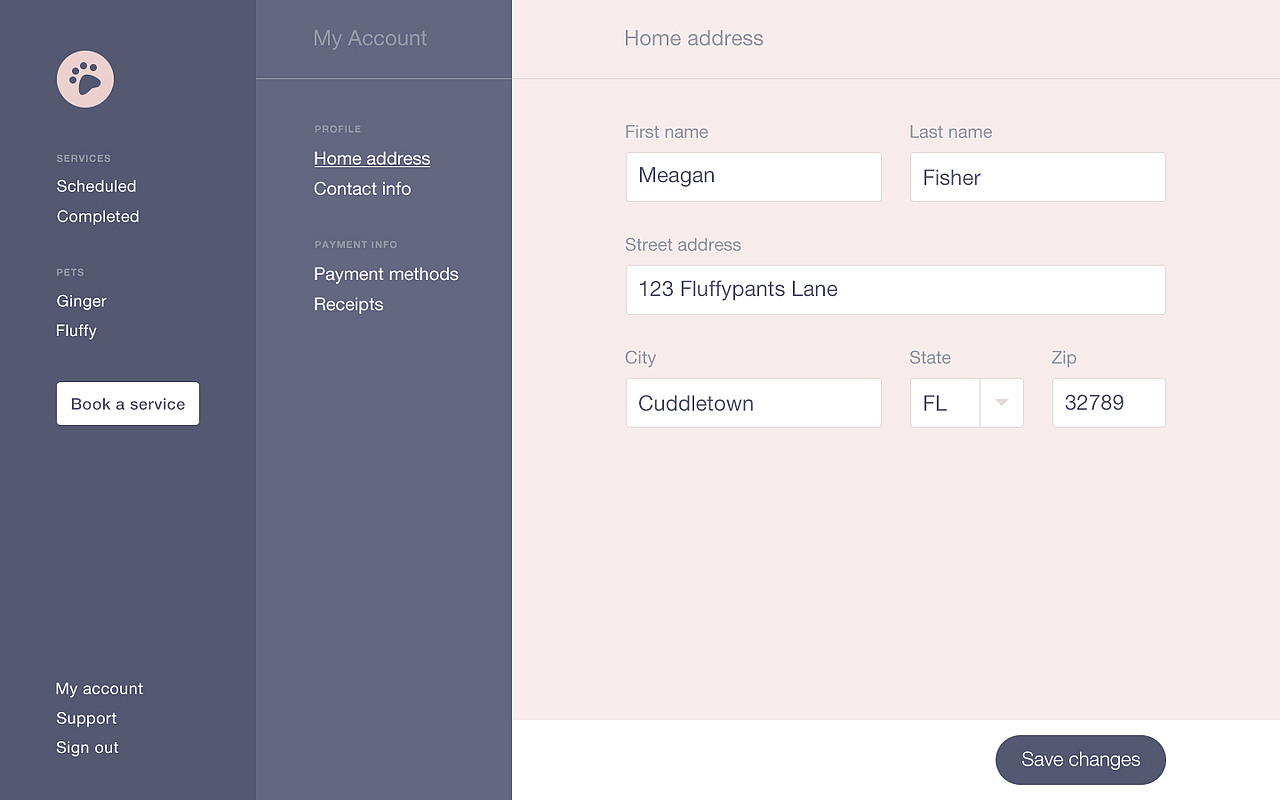Save changes to the address
The width and height of the screenshot is (1280, 800).
1081,760
